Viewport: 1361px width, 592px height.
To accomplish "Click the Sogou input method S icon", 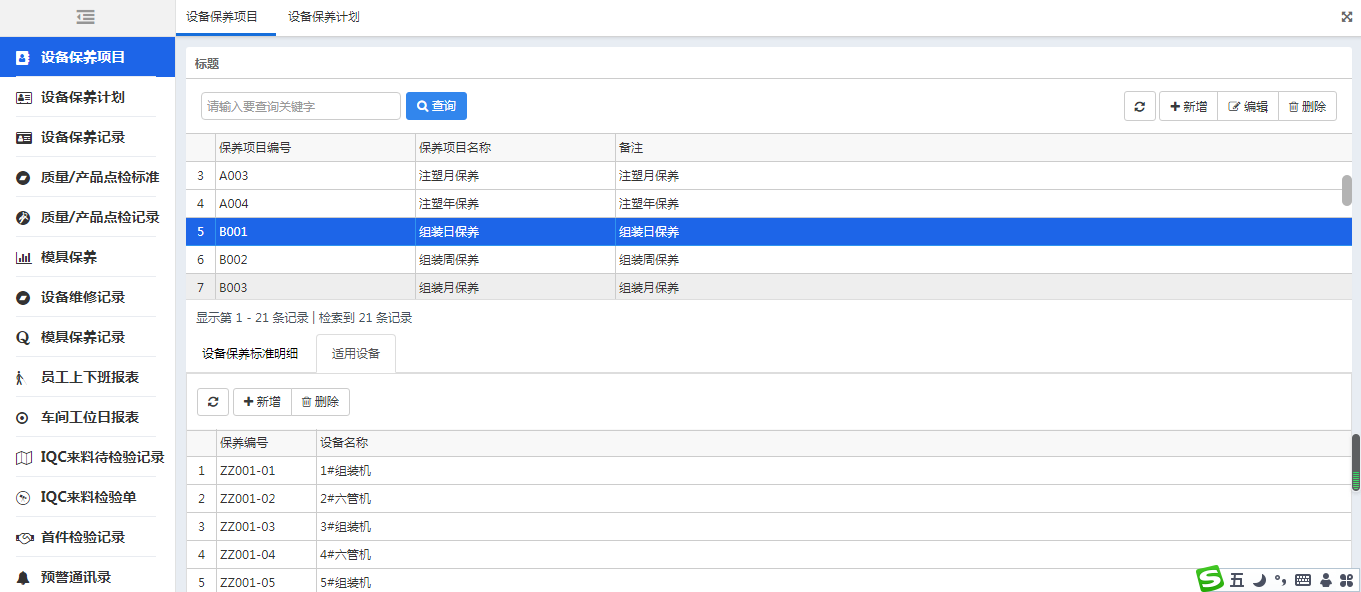I will [x=1211, y=578].
